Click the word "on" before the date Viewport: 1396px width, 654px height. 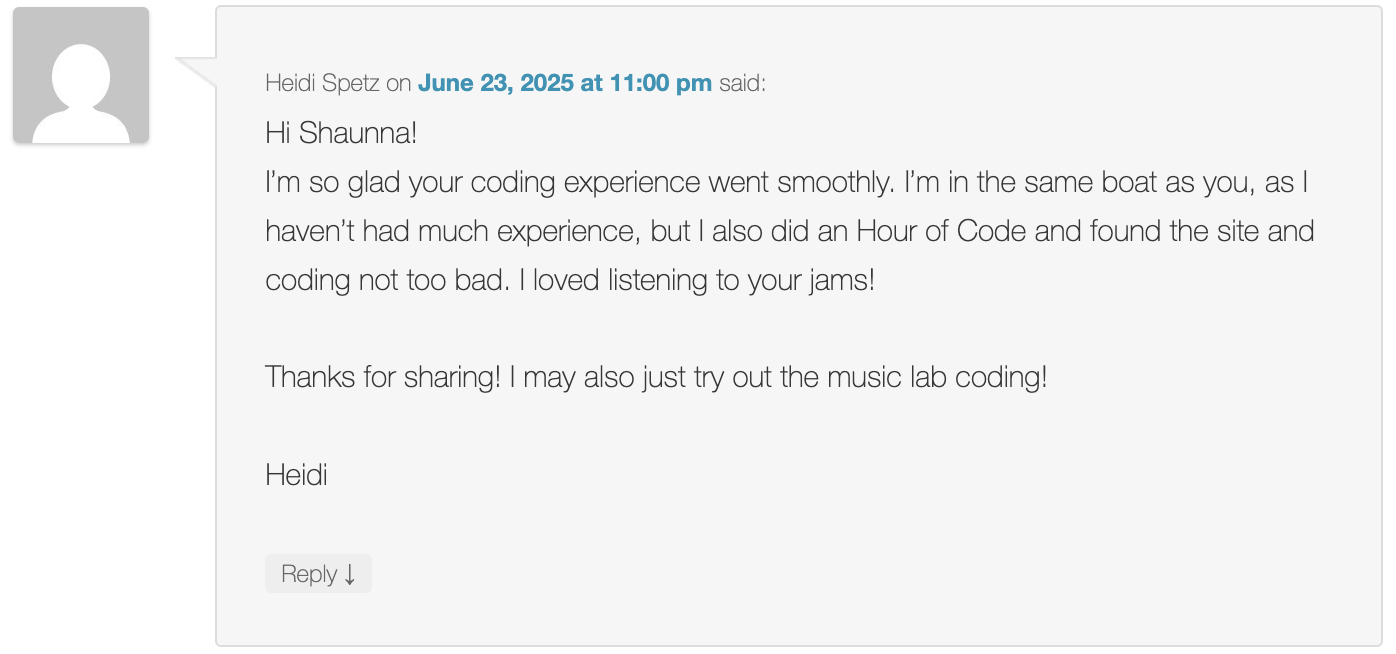pyautogui.click(x=399, y=84)
